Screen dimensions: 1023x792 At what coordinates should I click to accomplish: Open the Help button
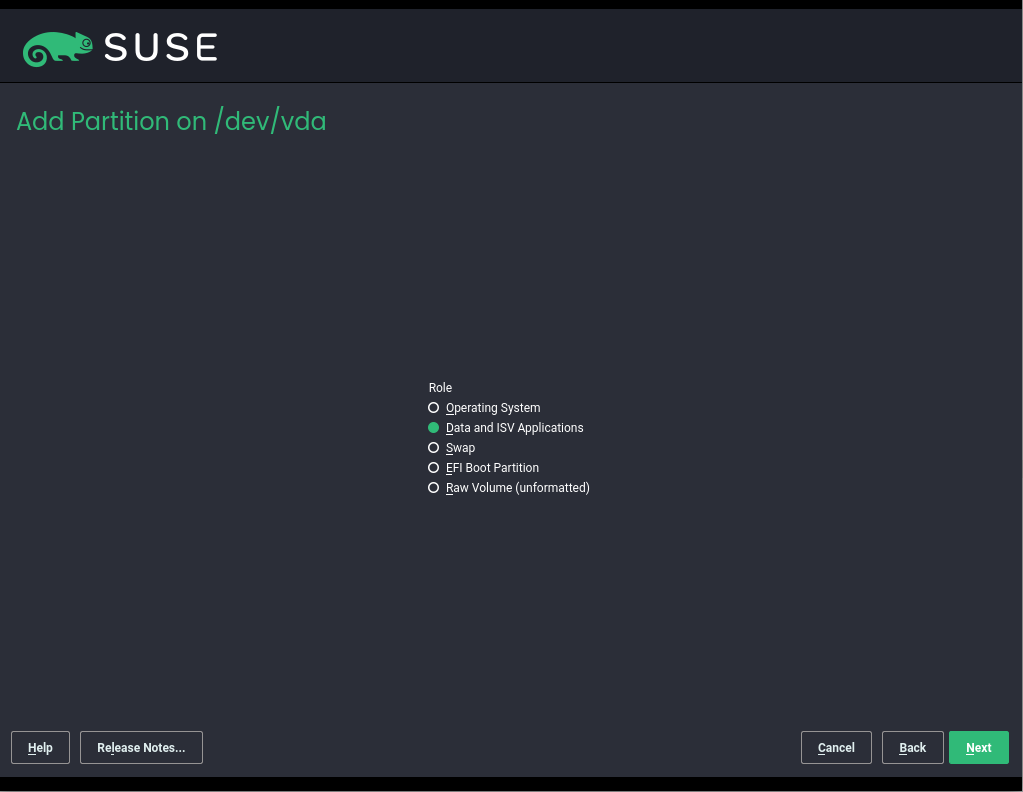coord(40,748)
